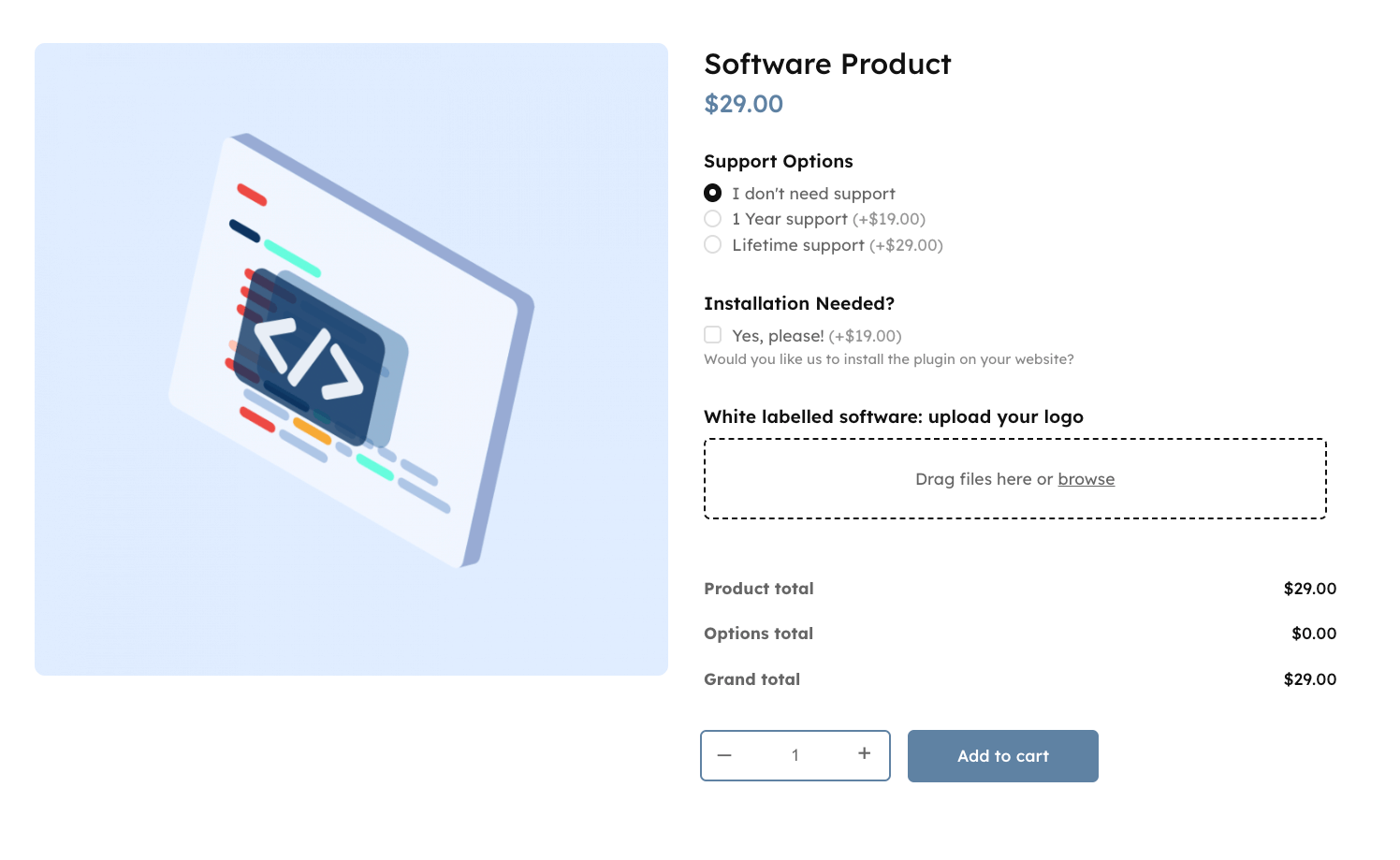Viewport: 1400px width, 860px height.
Task: Click the "Product total" row label
Action: [x=758, y=589]
